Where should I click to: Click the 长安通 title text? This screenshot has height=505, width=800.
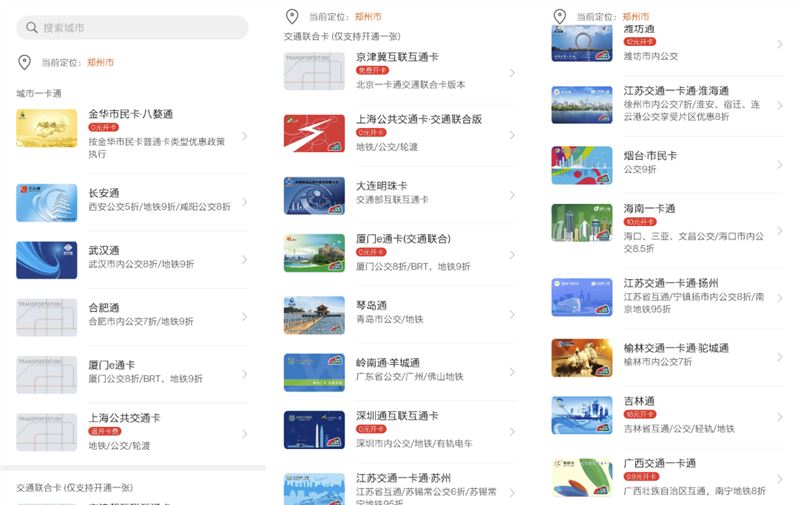[104, 193]
